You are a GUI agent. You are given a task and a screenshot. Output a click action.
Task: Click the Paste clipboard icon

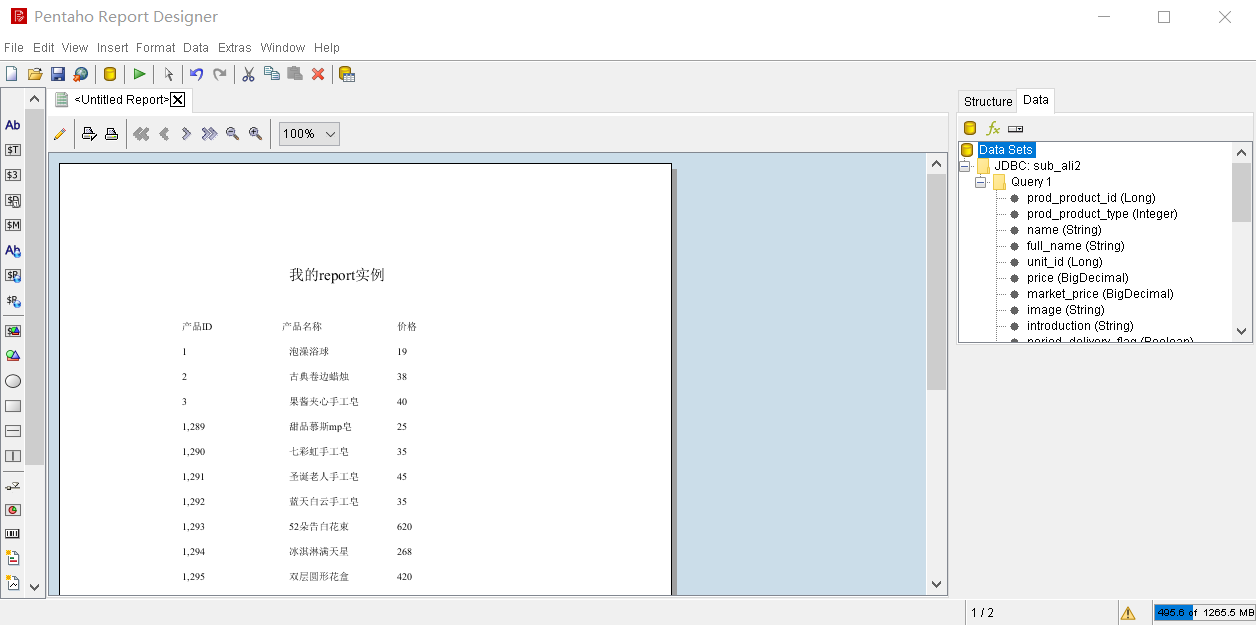tap(295, 74)
